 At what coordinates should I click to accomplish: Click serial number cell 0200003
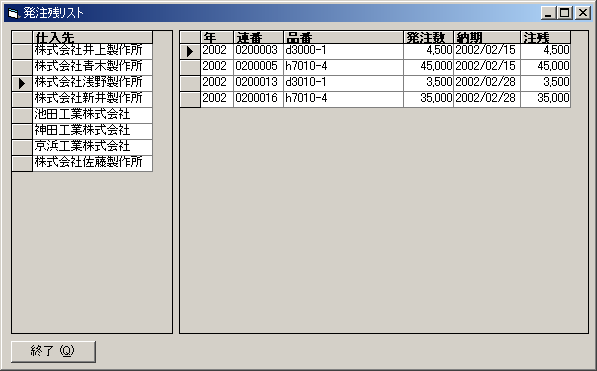(x=258, y=51)
